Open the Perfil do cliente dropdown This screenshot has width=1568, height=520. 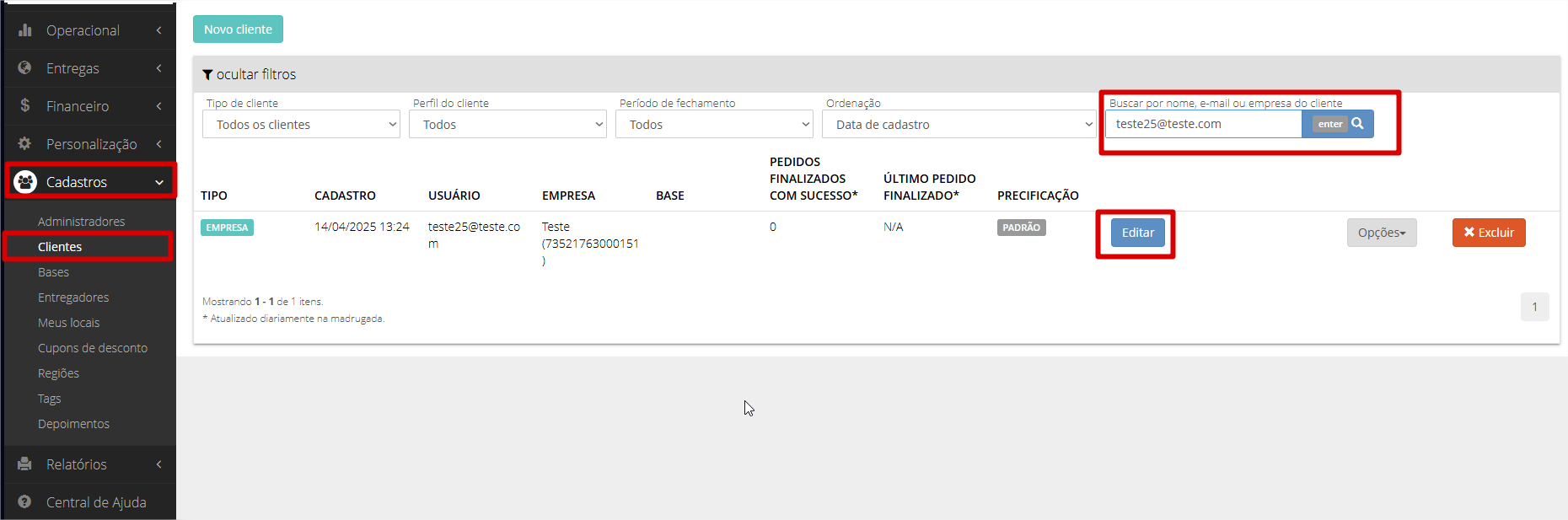coord(507,124)
